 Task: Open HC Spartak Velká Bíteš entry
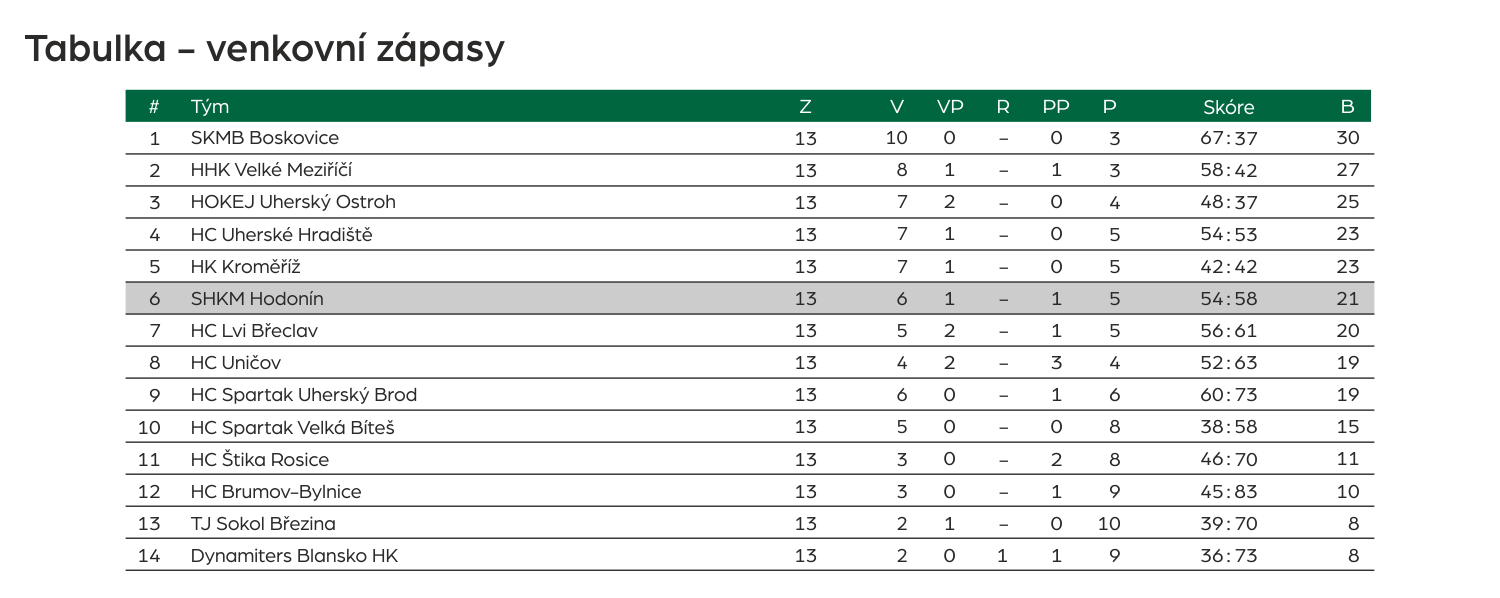293,427
